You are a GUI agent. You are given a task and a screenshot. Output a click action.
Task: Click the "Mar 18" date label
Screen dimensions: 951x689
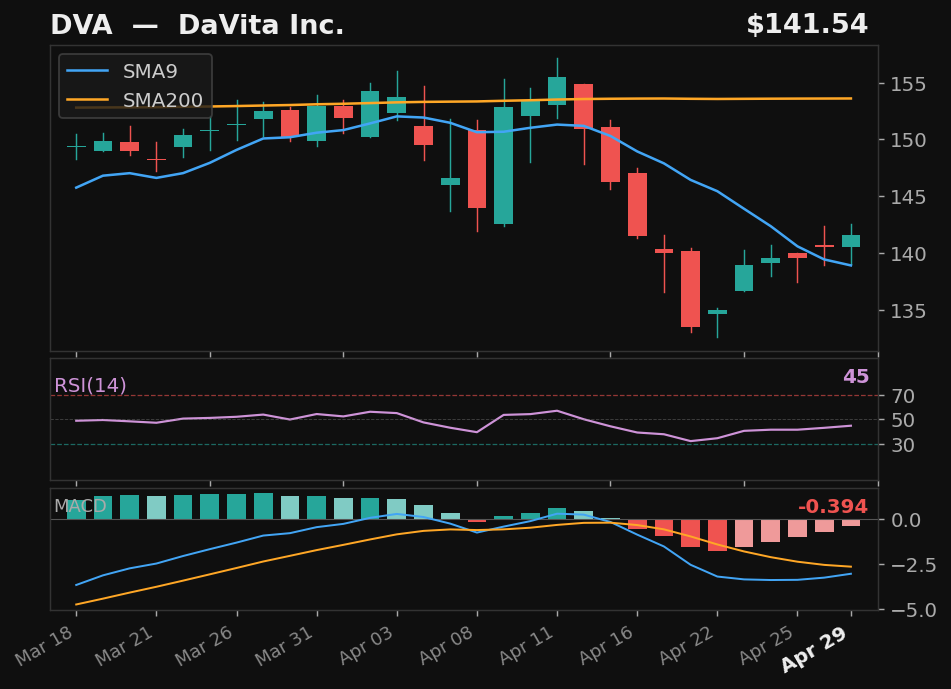(x=44, y=645)
